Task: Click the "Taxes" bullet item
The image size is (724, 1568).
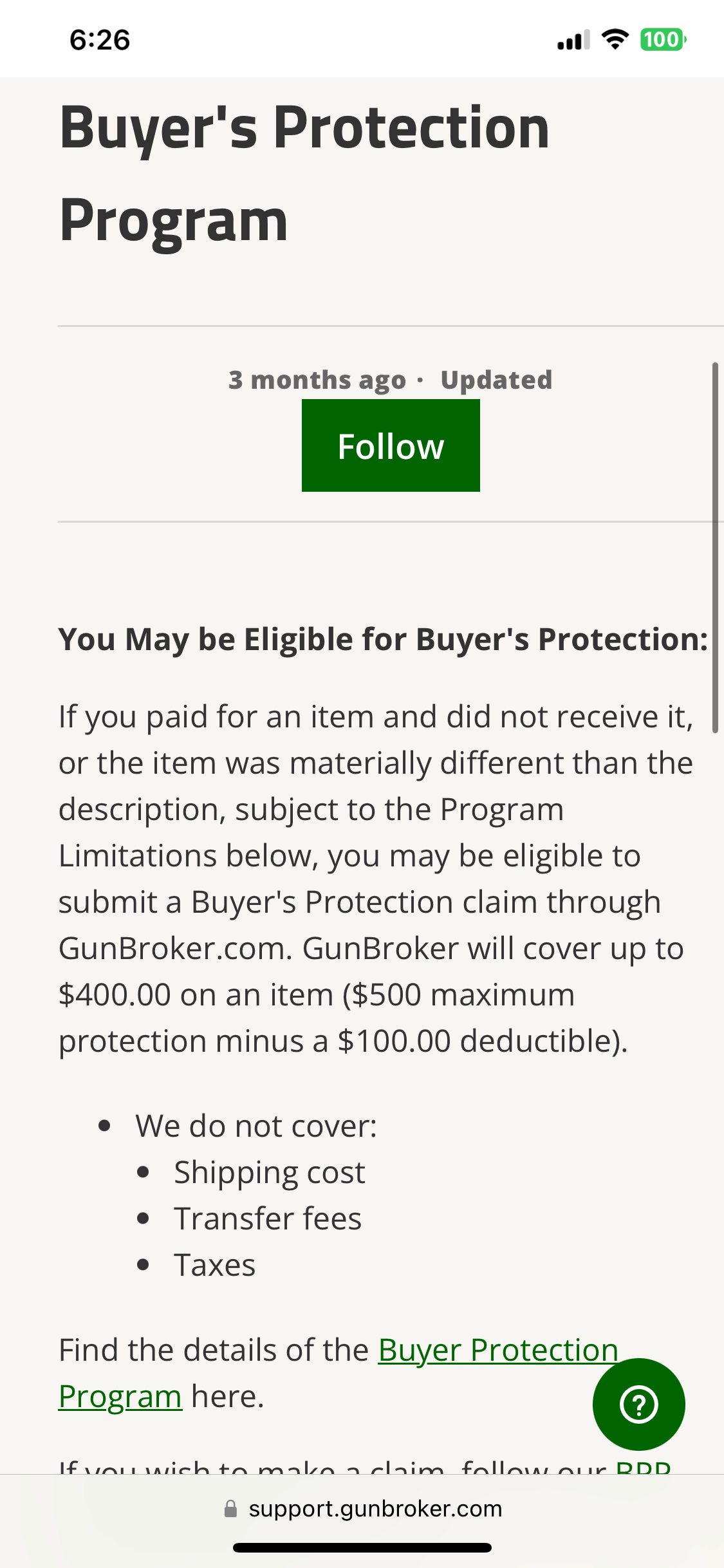Action: (x=215, y=1265)
